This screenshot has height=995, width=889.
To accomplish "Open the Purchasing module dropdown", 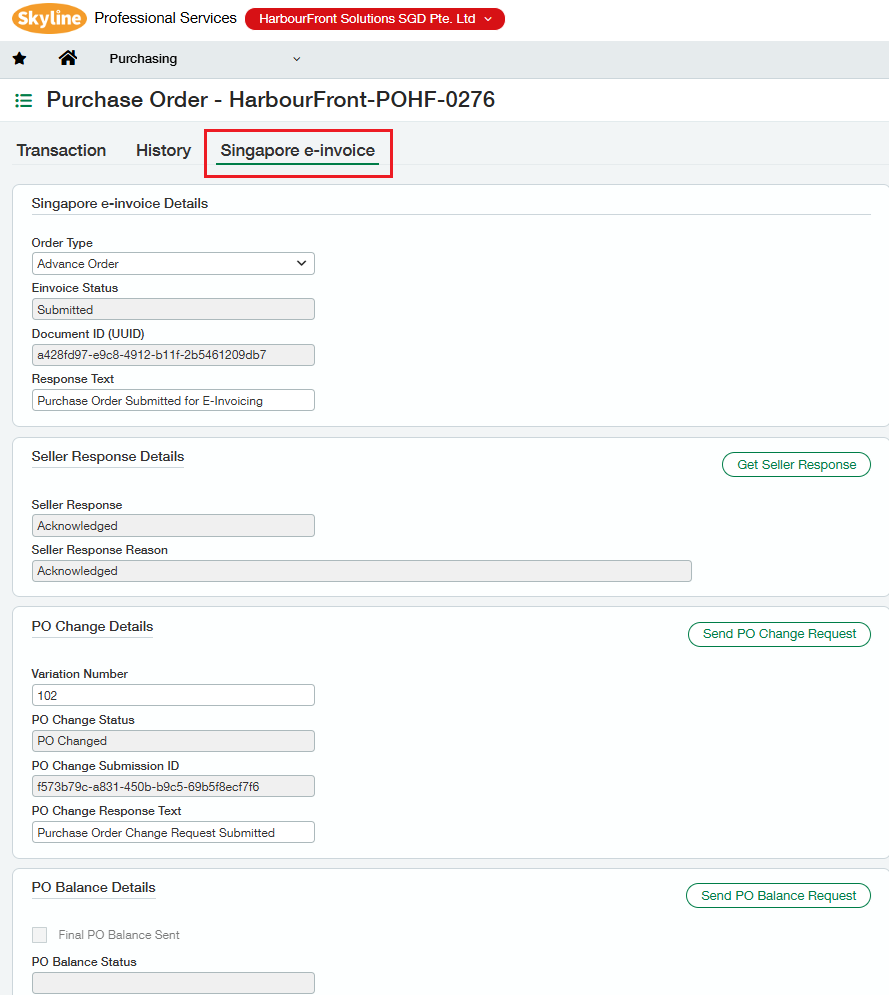I will click(x=205, y=59).
